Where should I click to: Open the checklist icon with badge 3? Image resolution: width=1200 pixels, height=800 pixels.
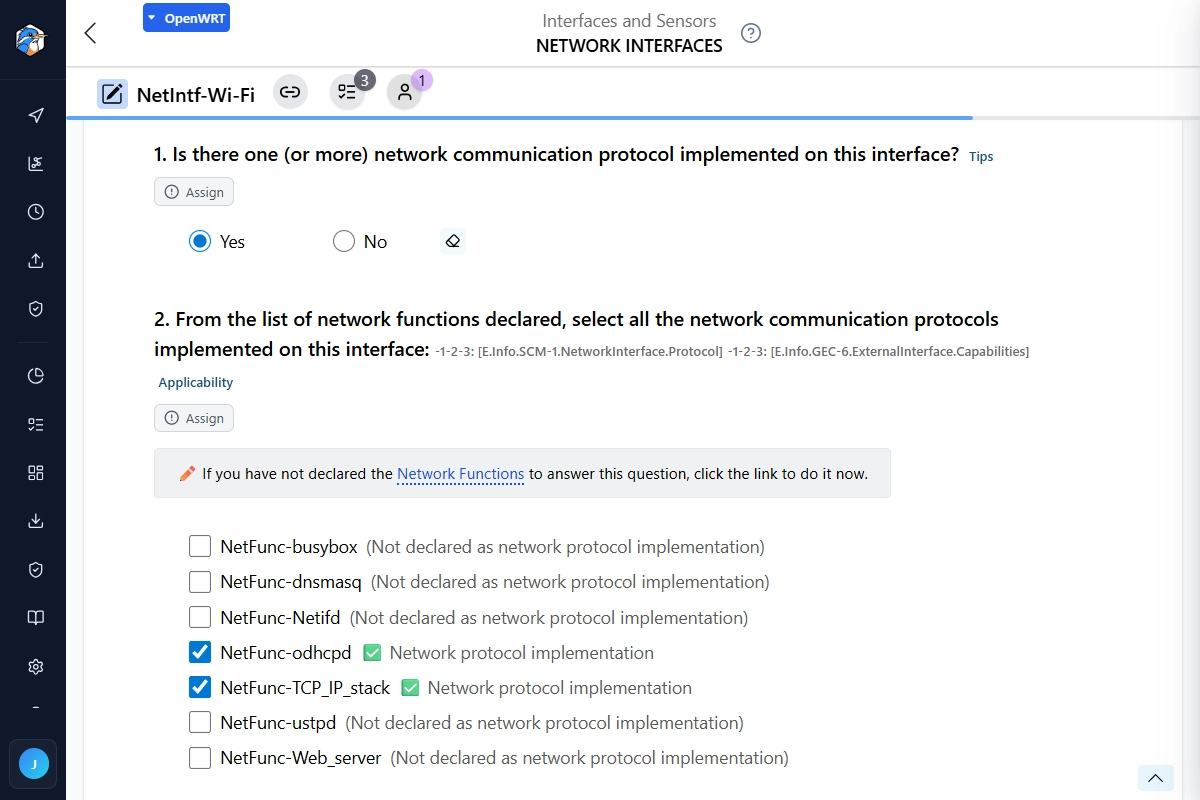(347, 93)
